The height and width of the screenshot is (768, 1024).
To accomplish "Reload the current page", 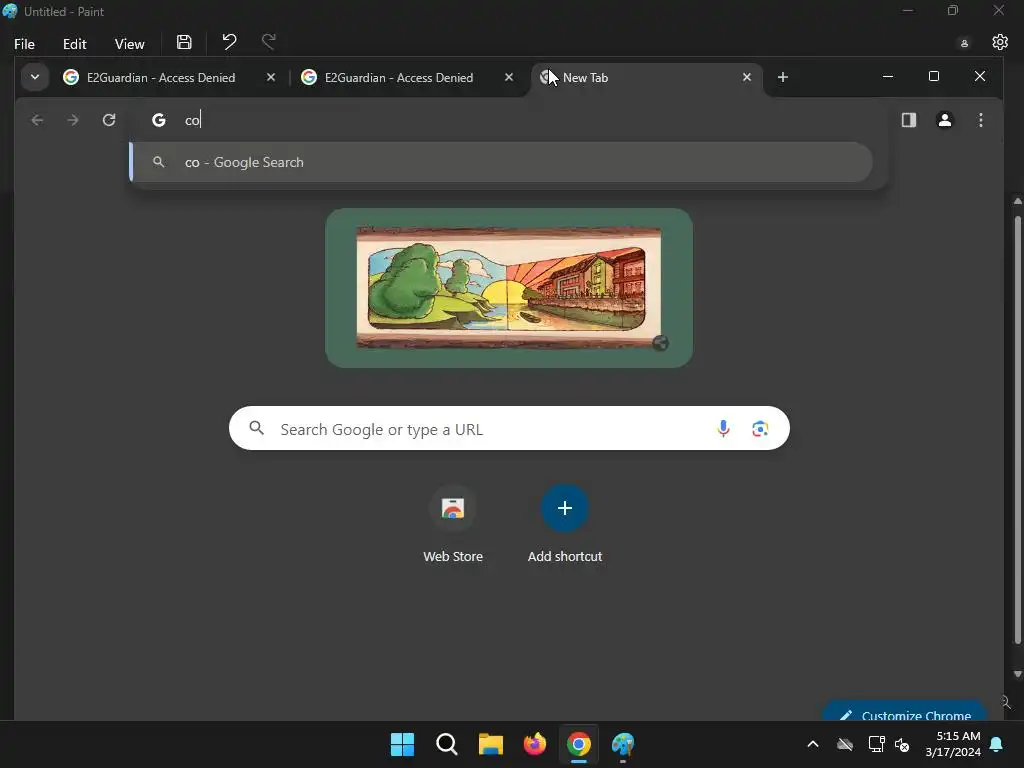I will 109,120.
